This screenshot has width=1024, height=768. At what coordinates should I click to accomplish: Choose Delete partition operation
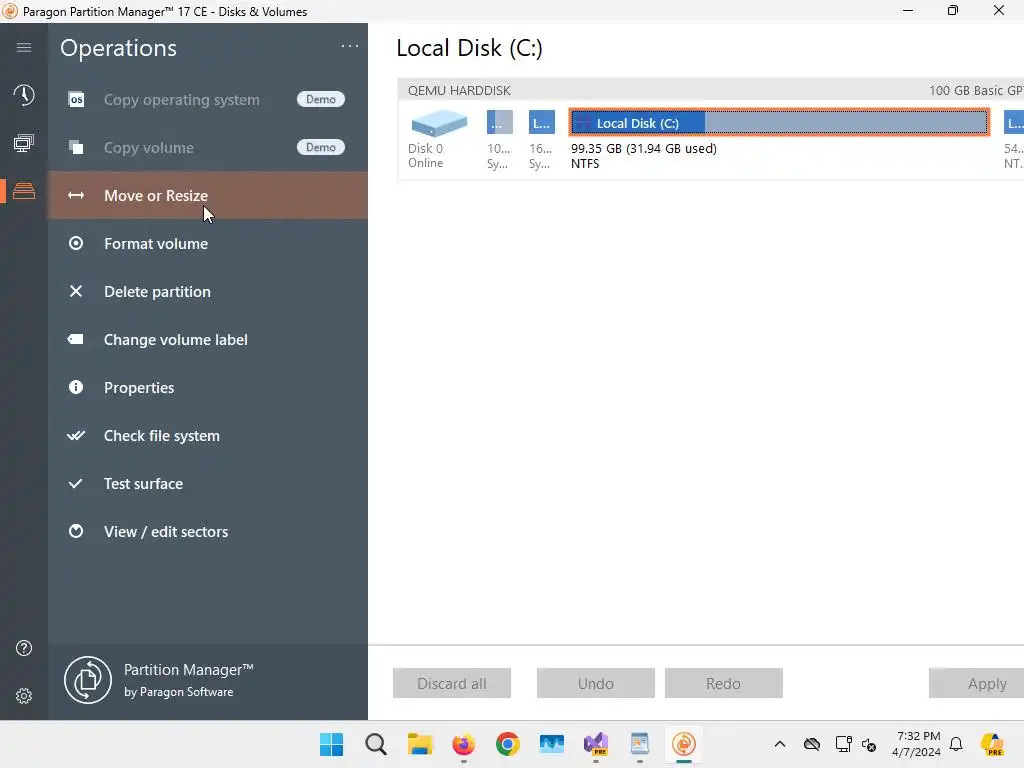(x=208, y=291)
